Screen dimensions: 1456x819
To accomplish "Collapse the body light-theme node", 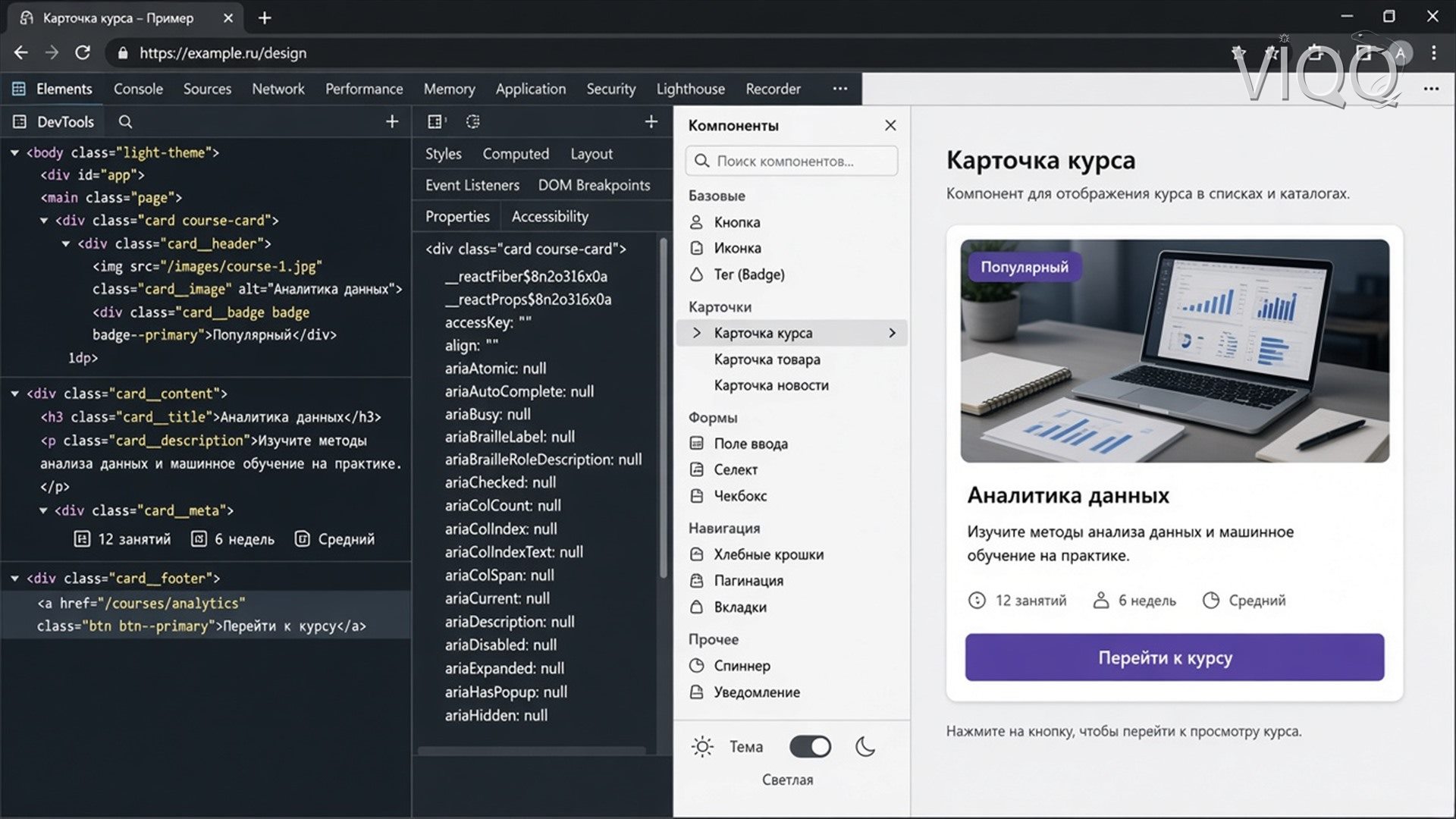I will (x=14, y=152).
